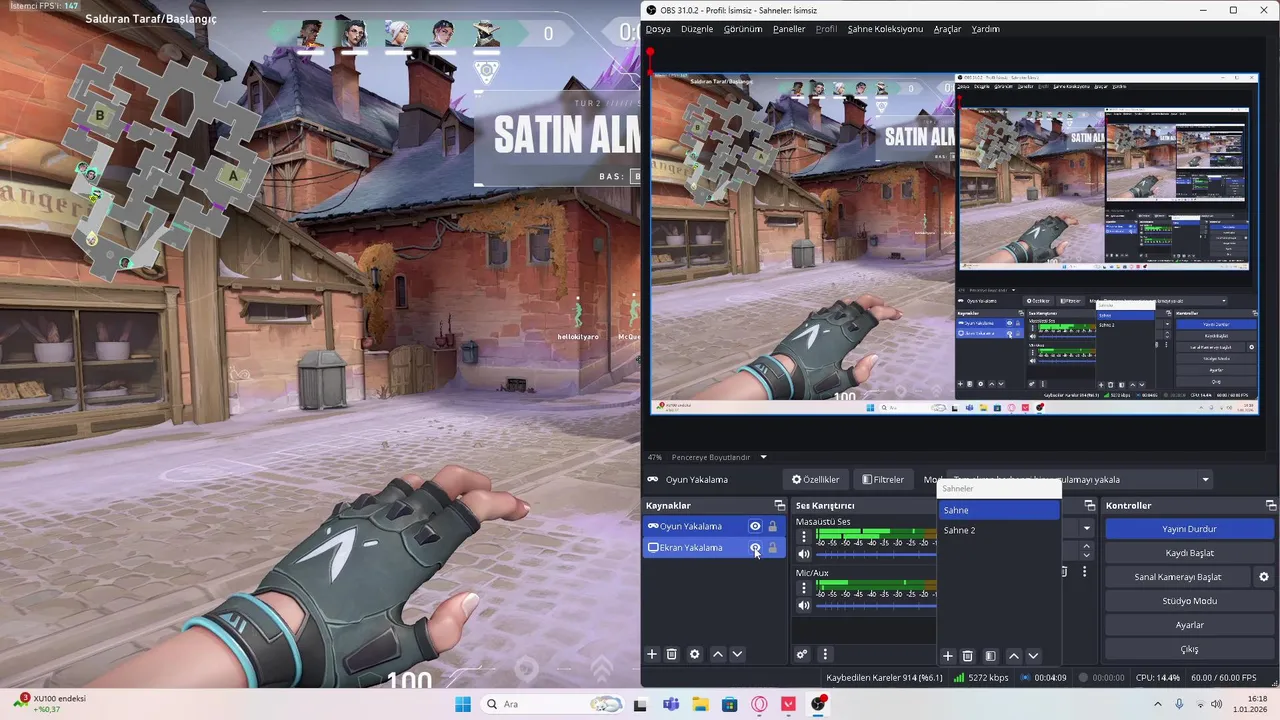Open scene filters icon in Sahneler toolbar
1280x720 pixels.
coord(990,656)
